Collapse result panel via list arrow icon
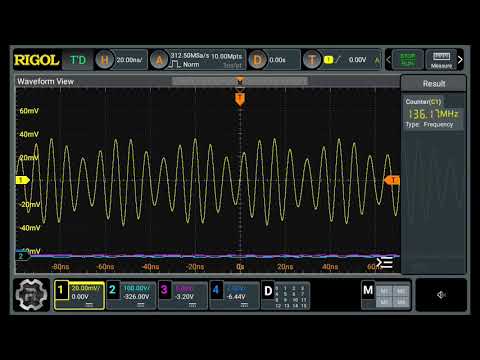 (x=385, y=263)
